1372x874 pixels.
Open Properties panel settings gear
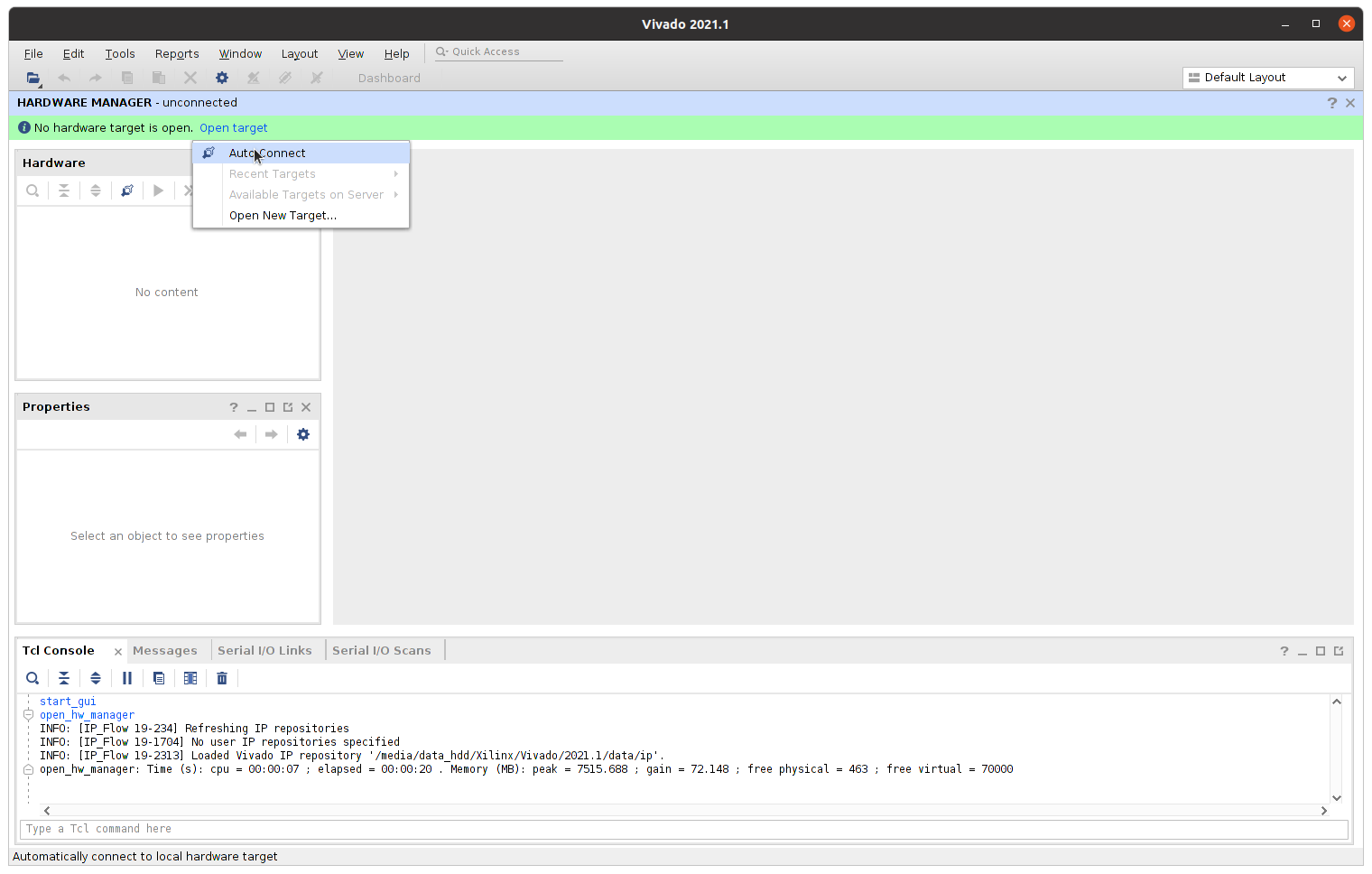[x=303, y=434]
